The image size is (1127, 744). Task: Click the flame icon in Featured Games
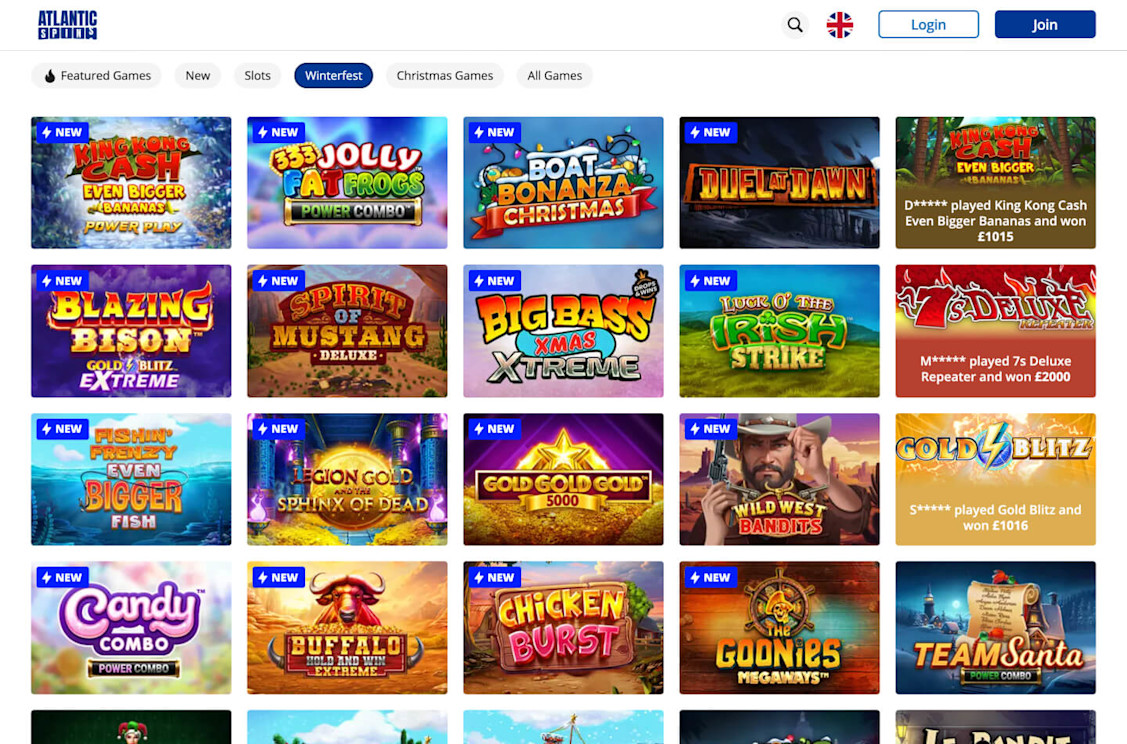(x=50, y=75)
